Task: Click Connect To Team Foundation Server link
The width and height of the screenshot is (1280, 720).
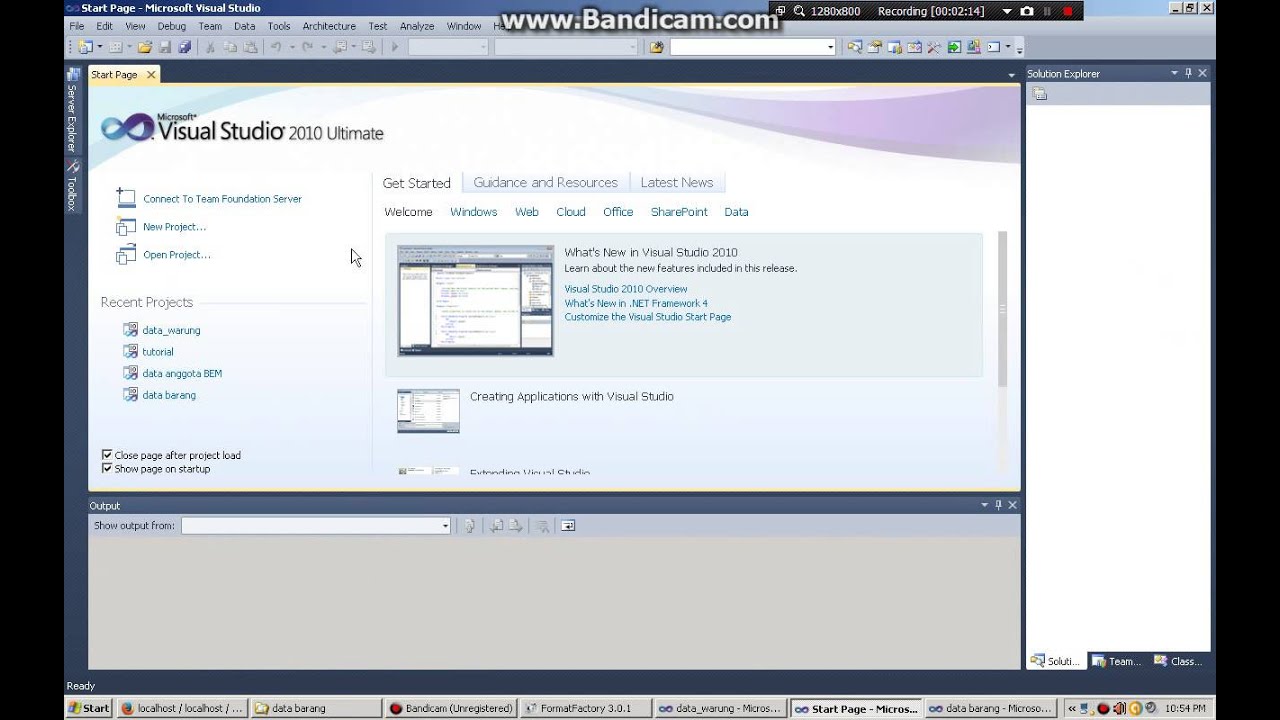Action: (222, 199)
